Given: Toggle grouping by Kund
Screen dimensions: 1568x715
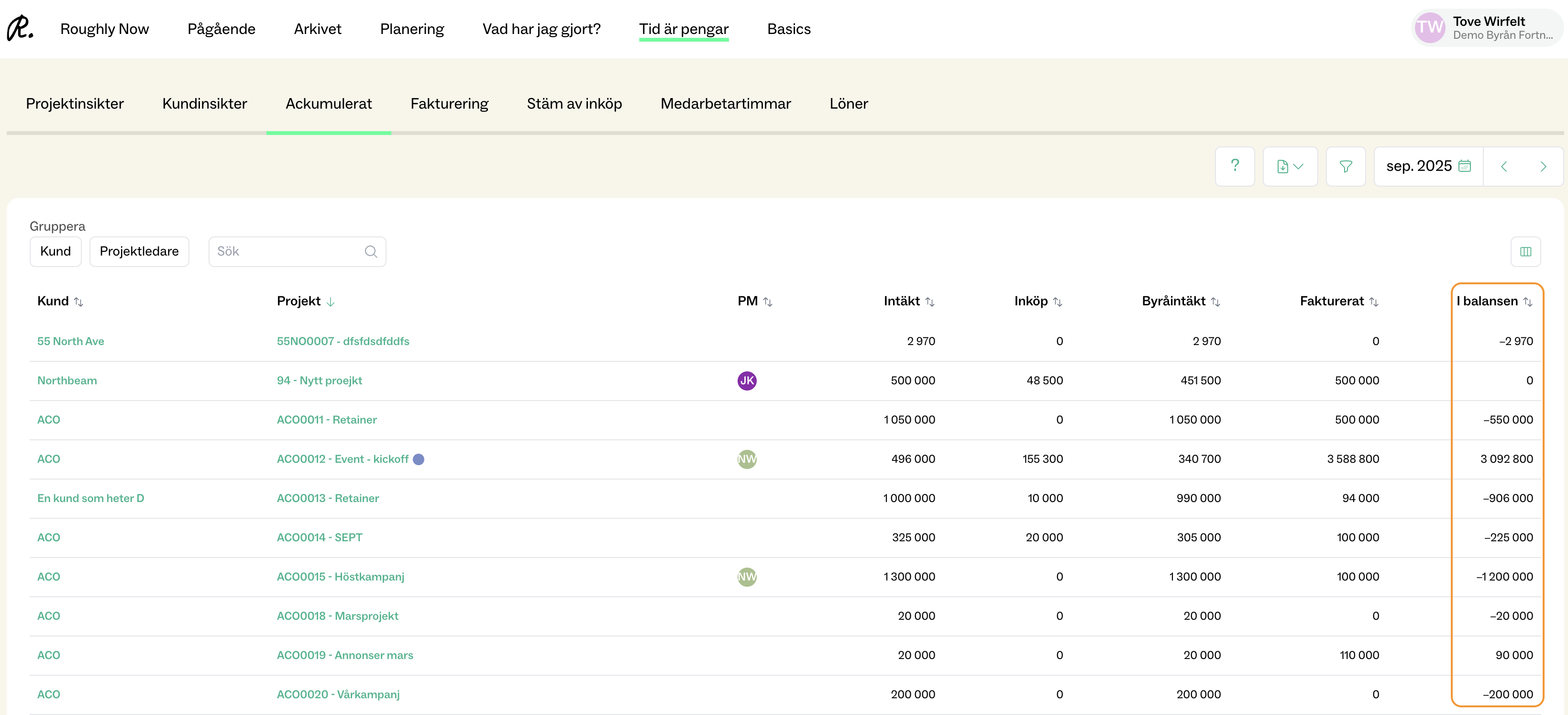Looking at the screenshot, I should [x=55, y=252].
